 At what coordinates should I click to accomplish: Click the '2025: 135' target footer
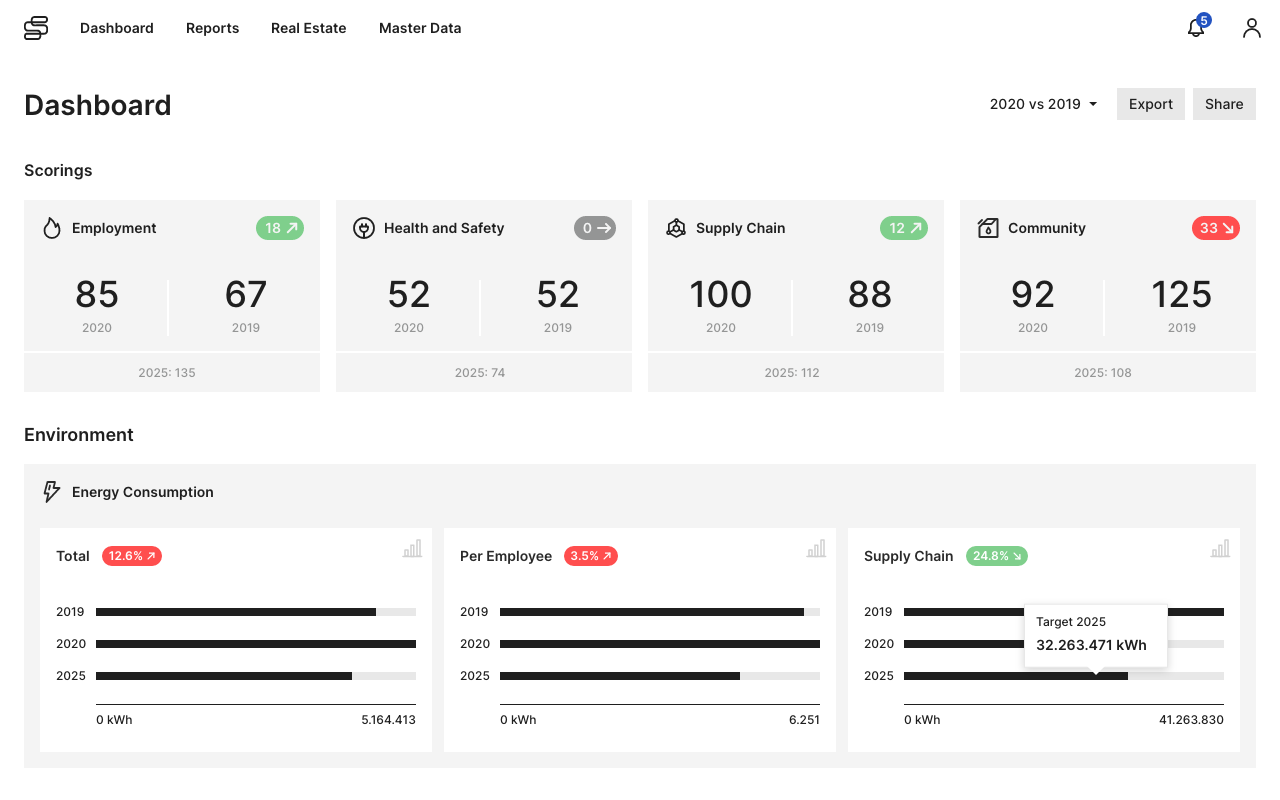pos(172,372)
